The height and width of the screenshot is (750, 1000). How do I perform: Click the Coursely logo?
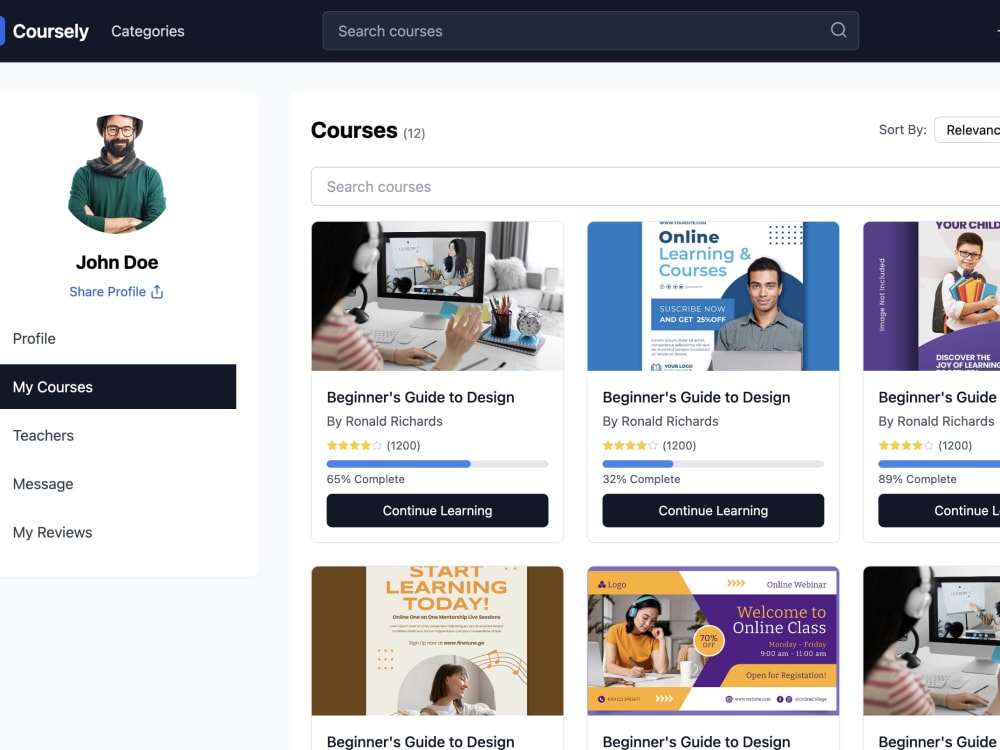pyautogui.click(x=45, y=31)
